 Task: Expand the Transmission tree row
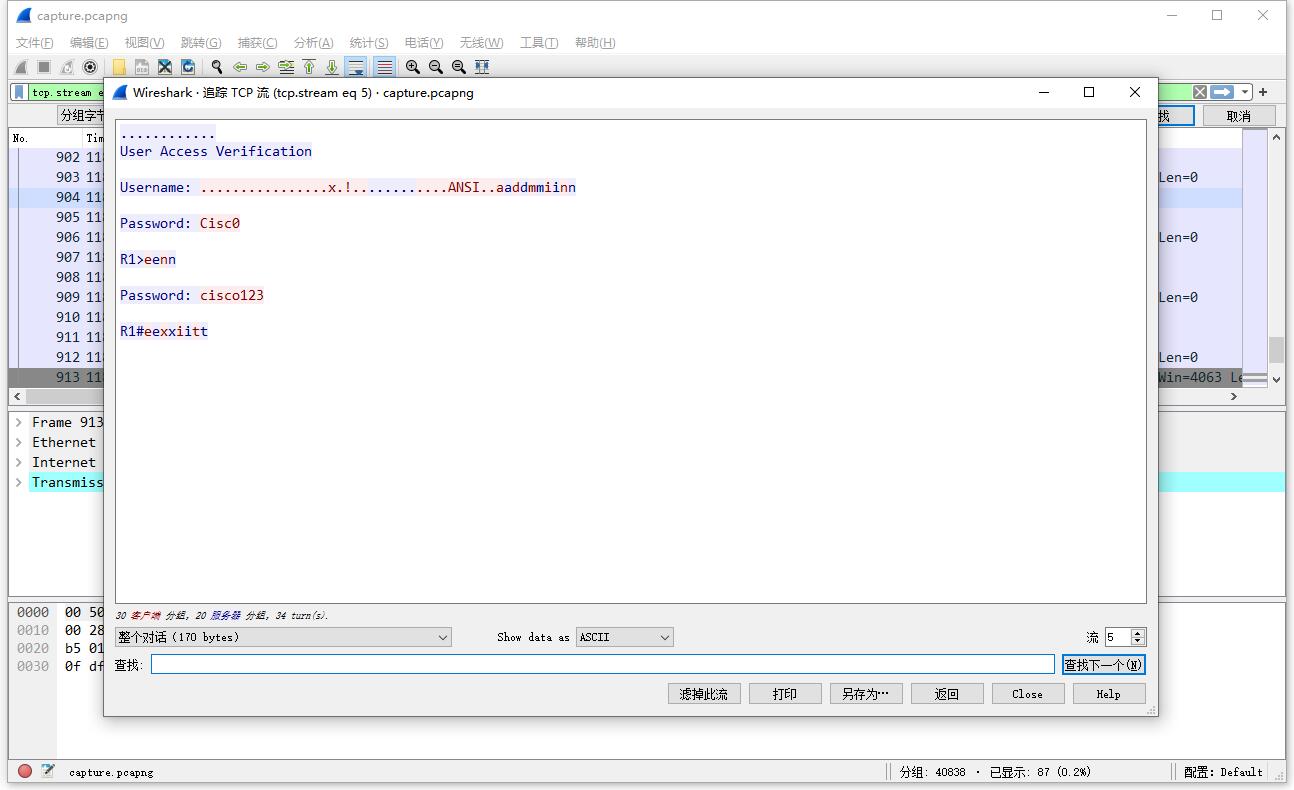point(19,482)
